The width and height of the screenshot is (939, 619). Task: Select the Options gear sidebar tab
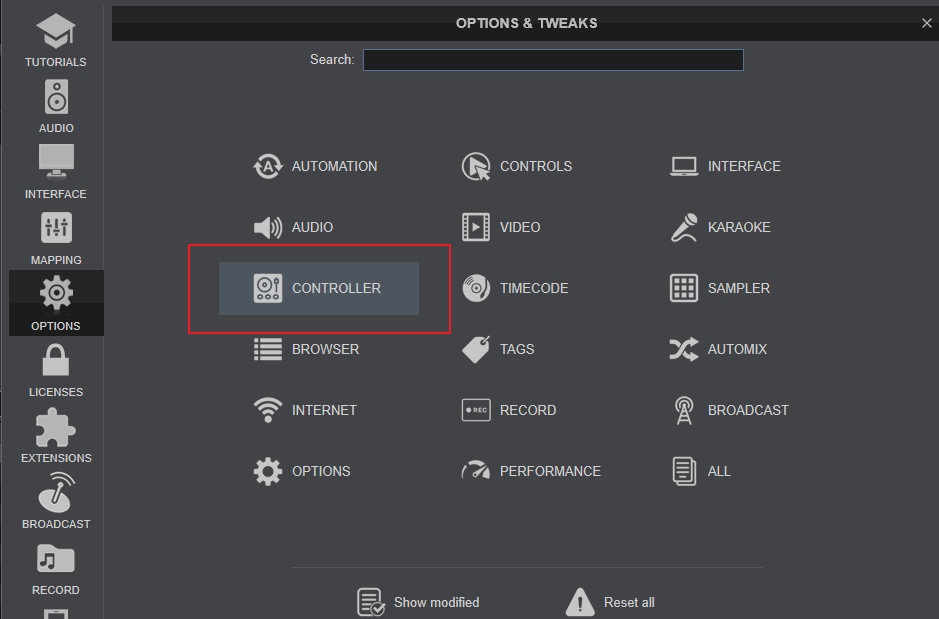(56, 300)
